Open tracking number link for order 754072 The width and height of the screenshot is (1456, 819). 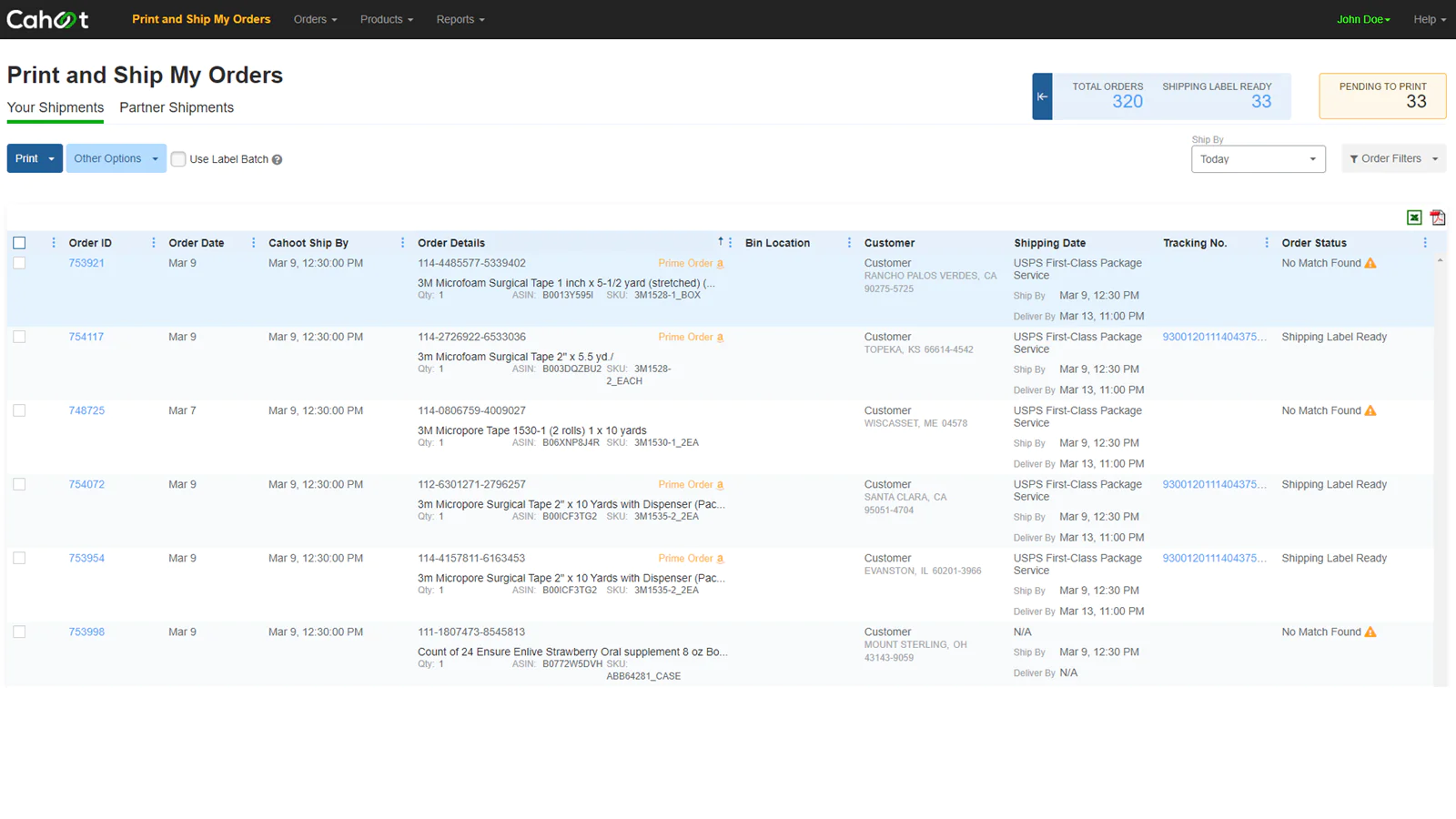1214,484
